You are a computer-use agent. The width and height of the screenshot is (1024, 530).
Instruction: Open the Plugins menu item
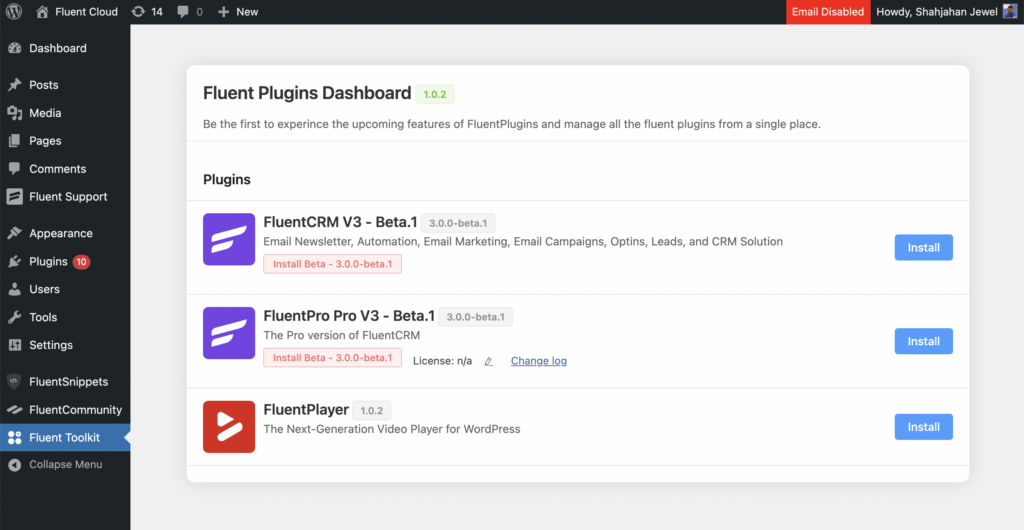point(48,262)
